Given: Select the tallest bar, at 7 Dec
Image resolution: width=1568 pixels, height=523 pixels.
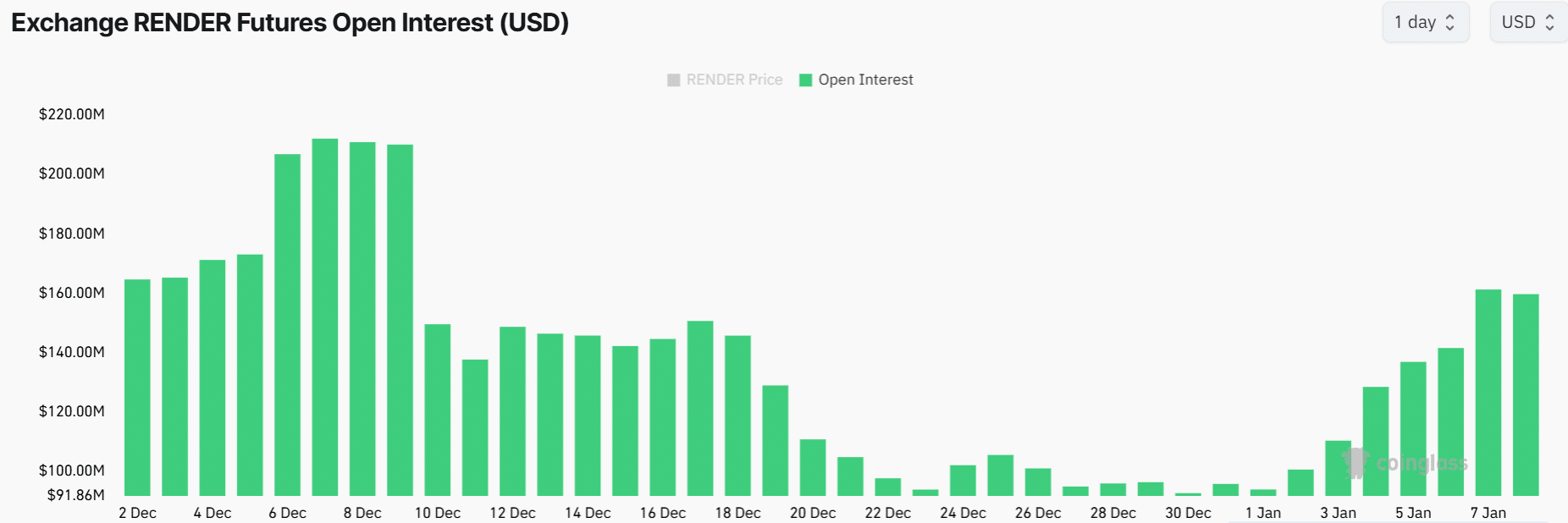Looking at the screenshot, I should click(x=325, y=317).
